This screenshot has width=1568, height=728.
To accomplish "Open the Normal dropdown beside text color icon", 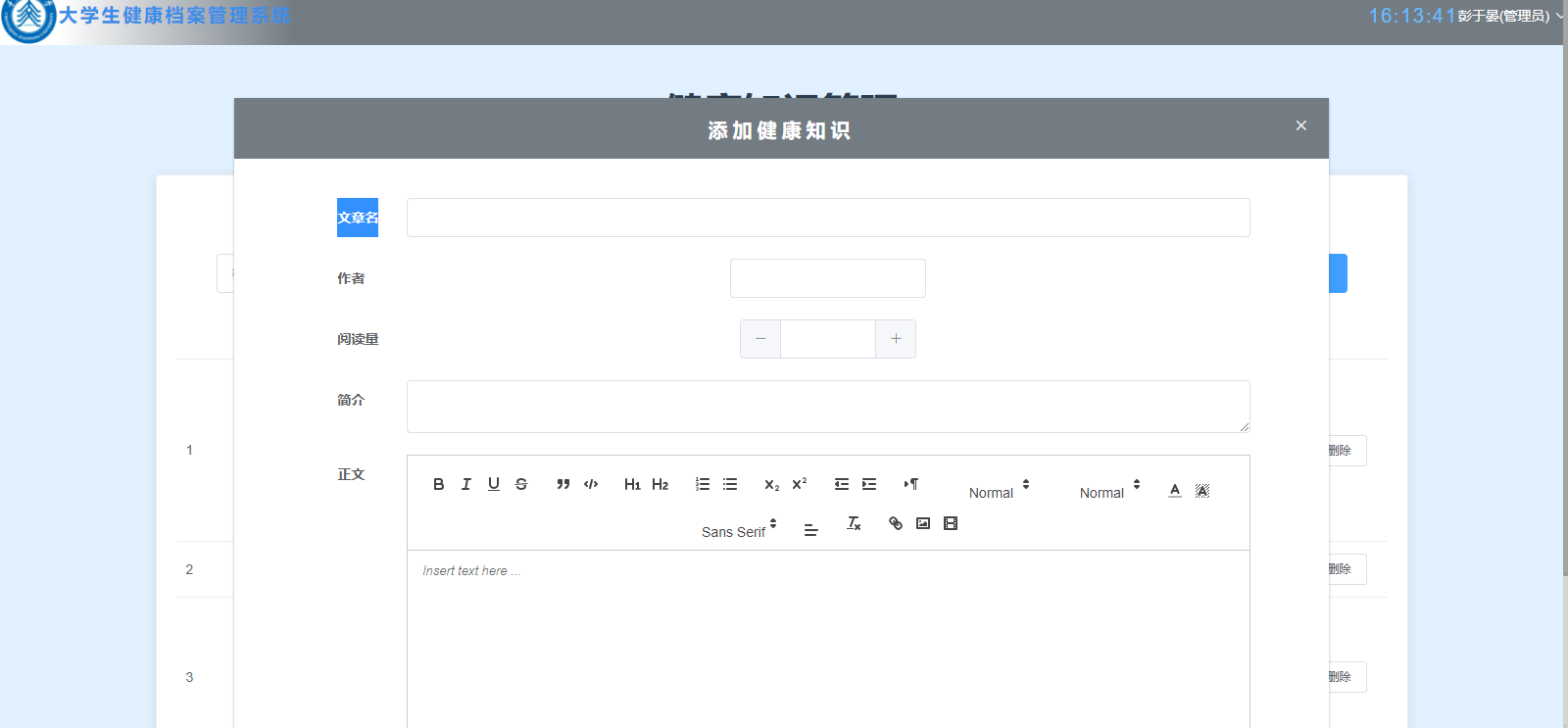I will coord(1109,492).
